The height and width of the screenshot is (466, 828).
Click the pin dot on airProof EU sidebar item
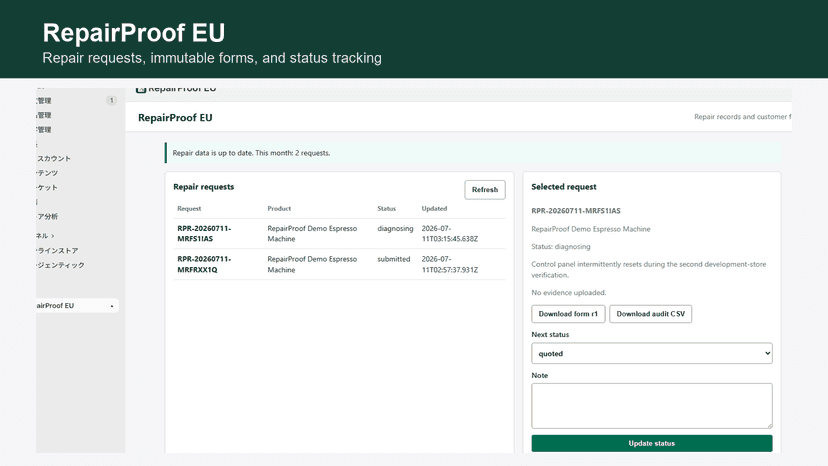tap(112, 306)
